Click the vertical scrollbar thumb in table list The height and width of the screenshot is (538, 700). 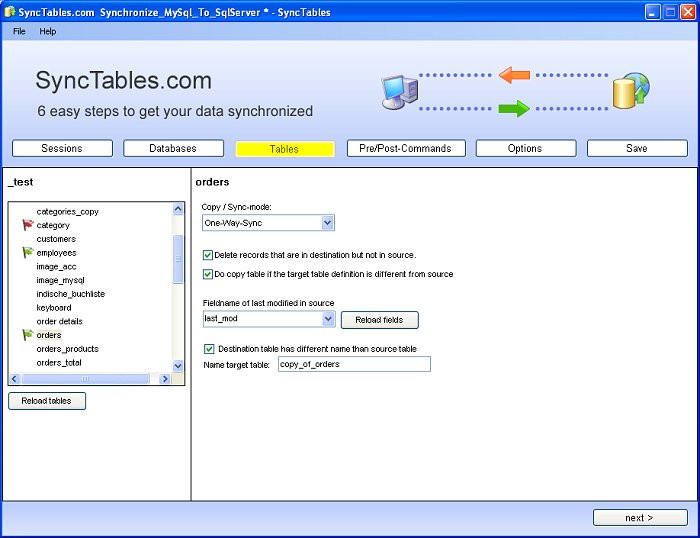click(178, 259)
